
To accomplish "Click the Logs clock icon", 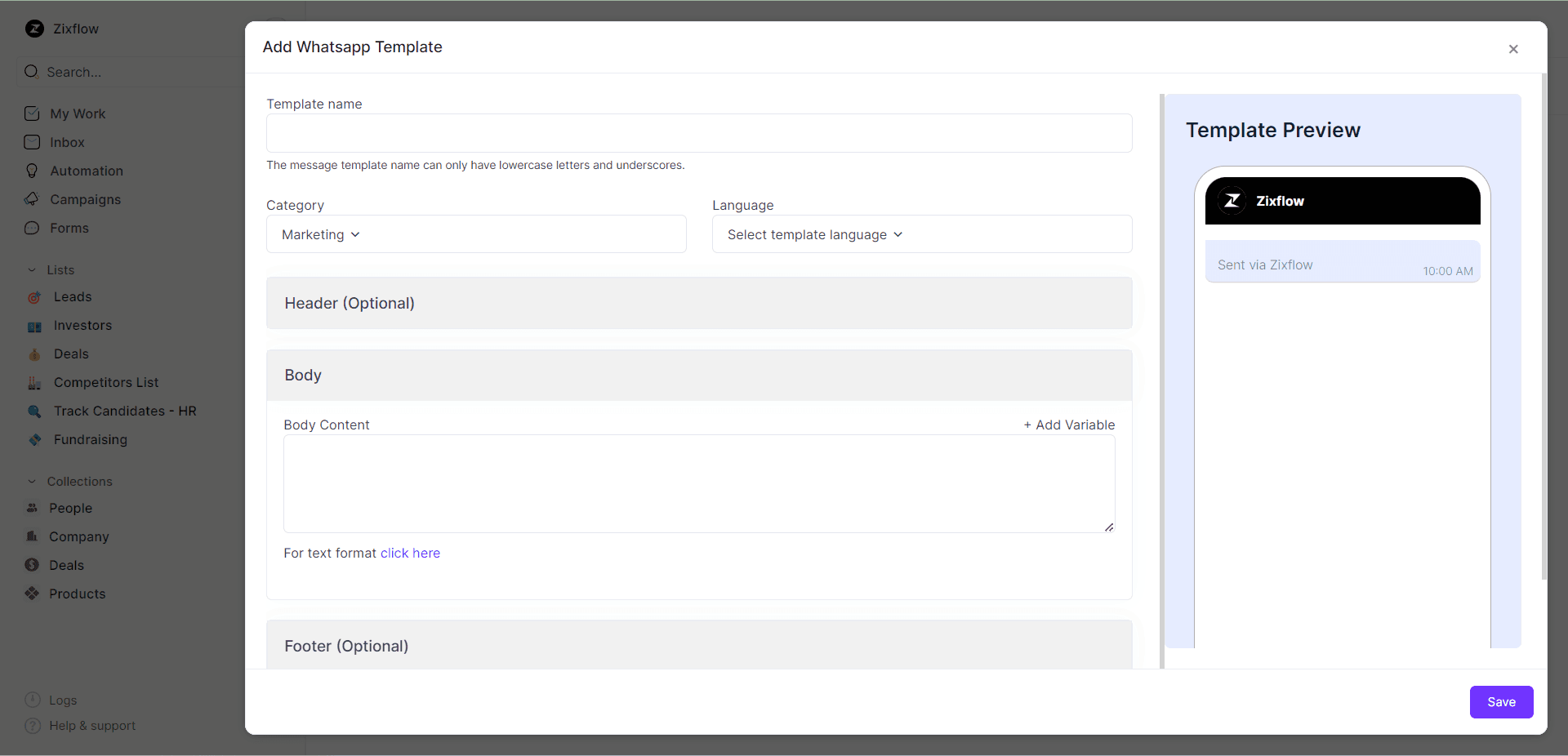I will point(33,700).
